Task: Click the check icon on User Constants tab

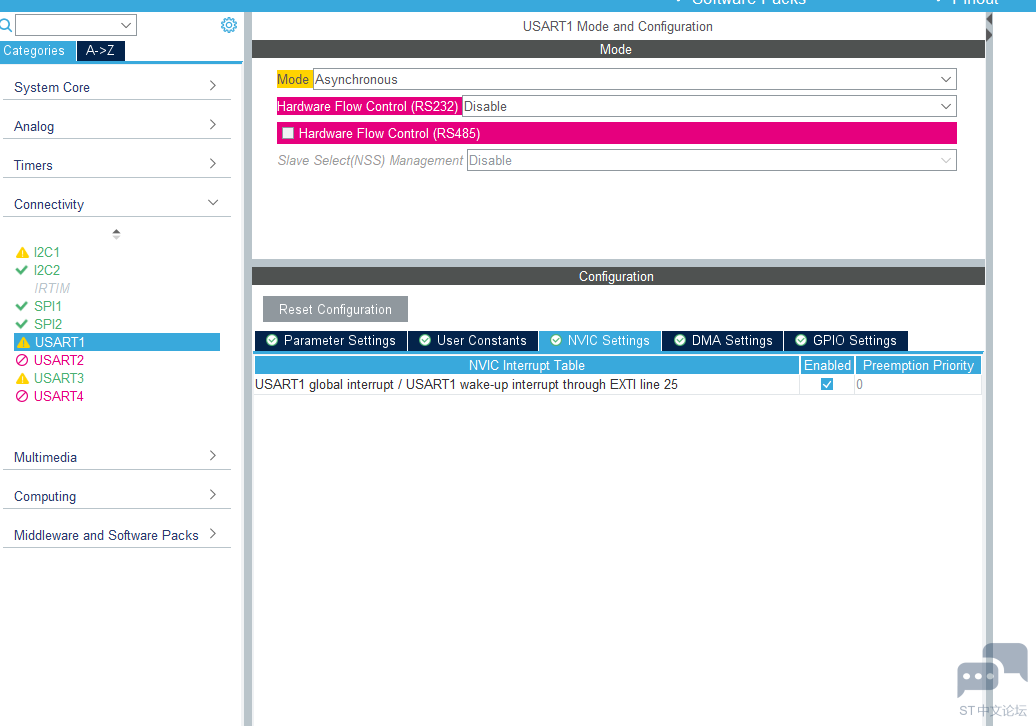Action: (x=425, y=340)
